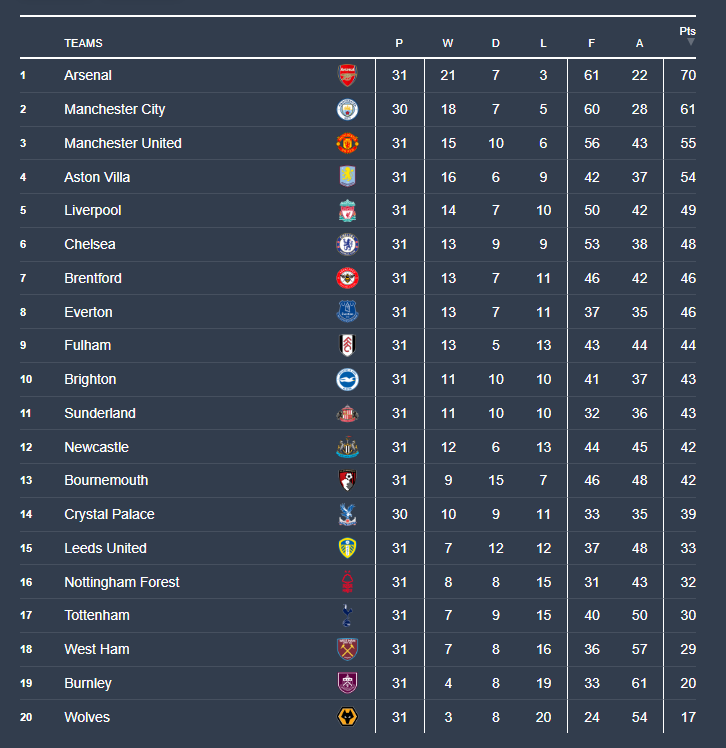Sort by the W wins column header

click(x=447, y=43)
